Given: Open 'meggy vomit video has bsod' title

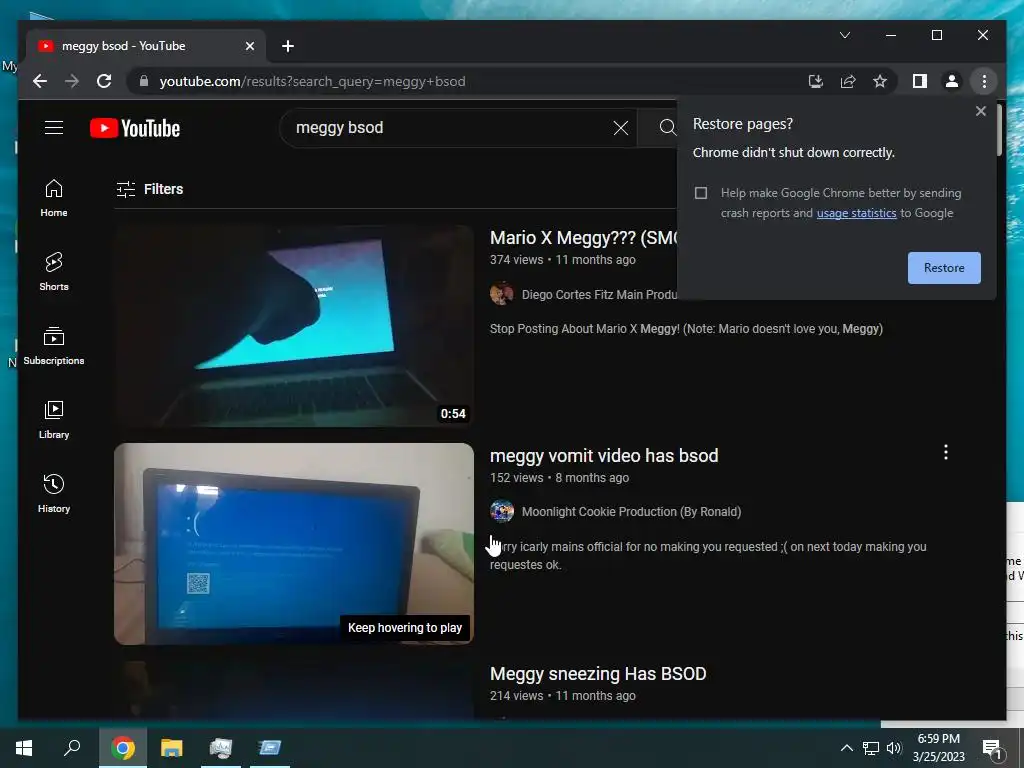Looking at the screenshot, I should (604, 455).
